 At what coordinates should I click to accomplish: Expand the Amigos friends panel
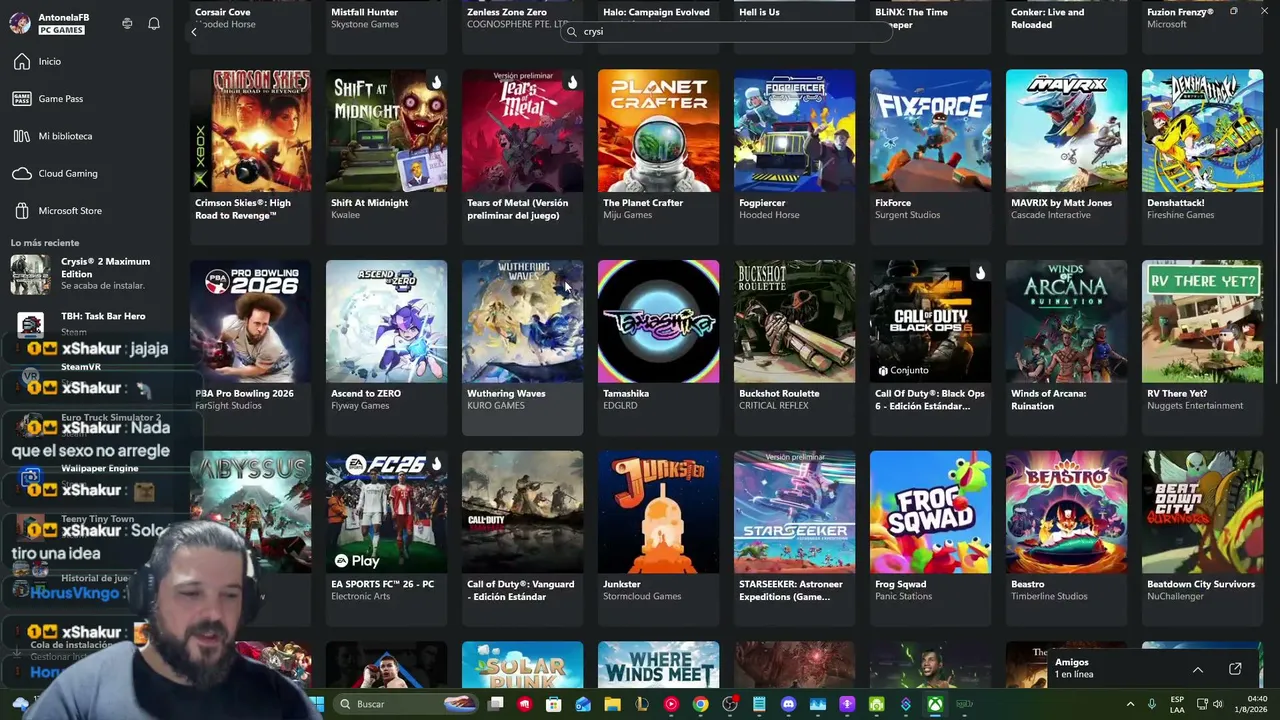coord(1198,669)
